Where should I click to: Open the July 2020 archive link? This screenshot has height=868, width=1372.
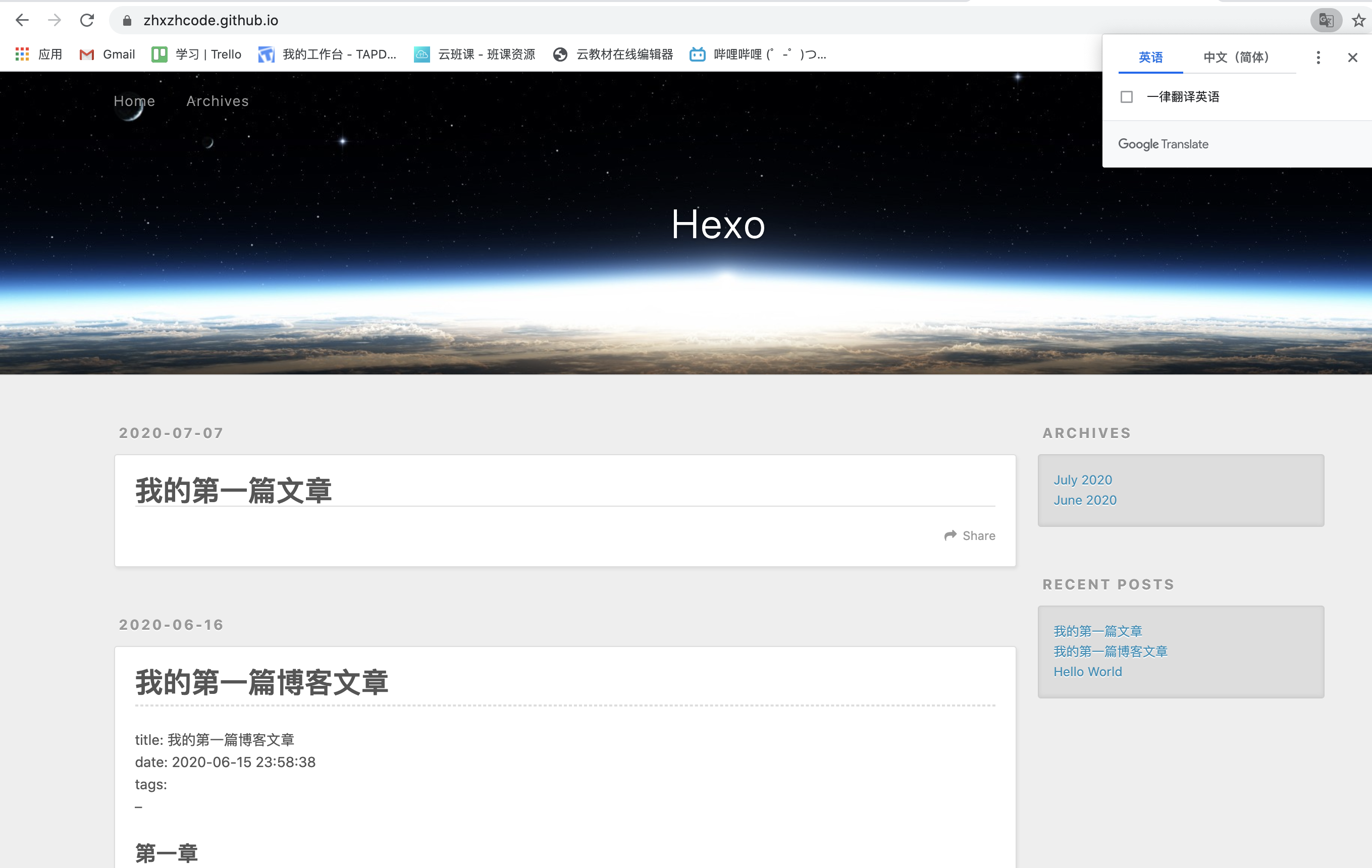click(x=1083, y=479)
